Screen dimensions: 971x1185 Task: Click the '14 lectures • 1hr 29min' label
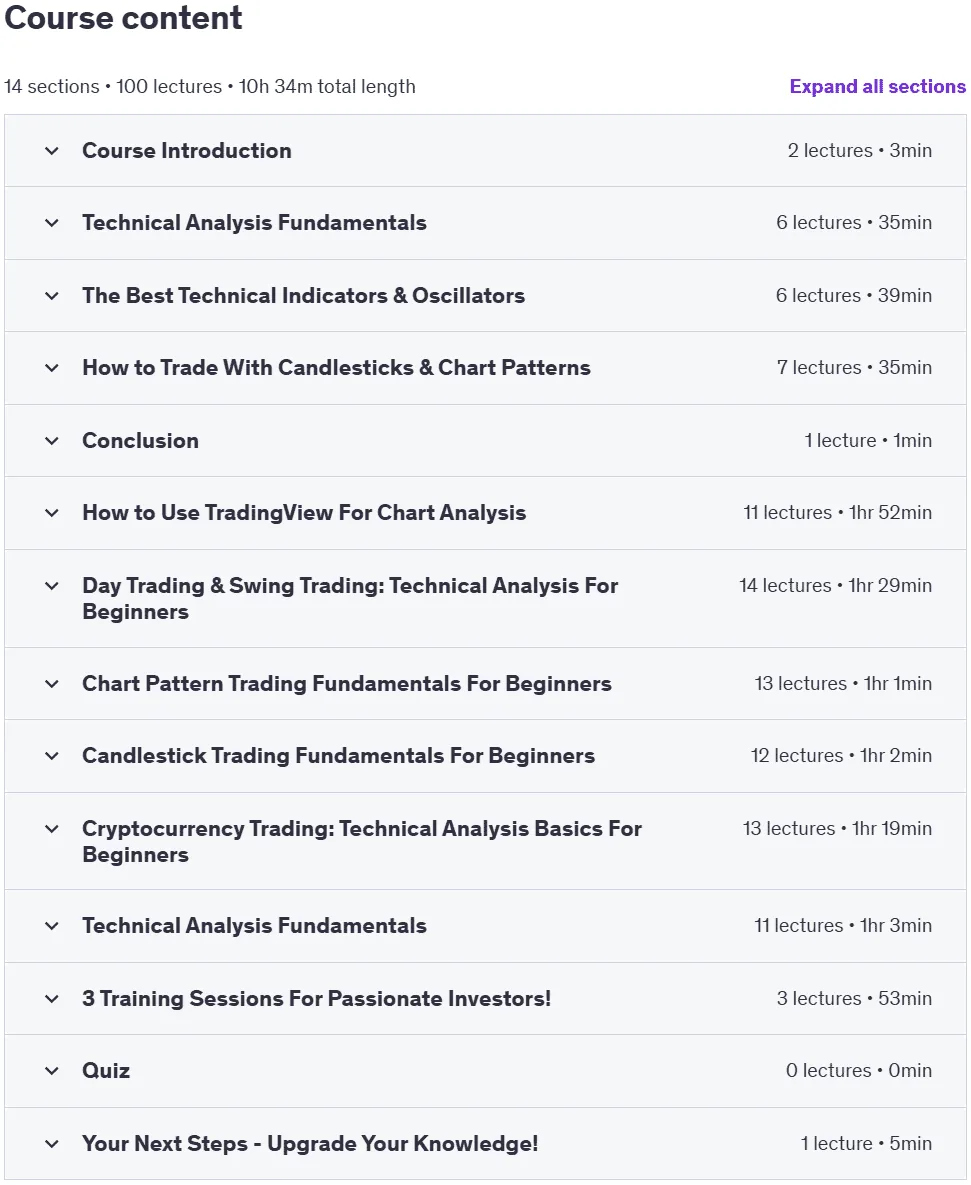point(835,586)
